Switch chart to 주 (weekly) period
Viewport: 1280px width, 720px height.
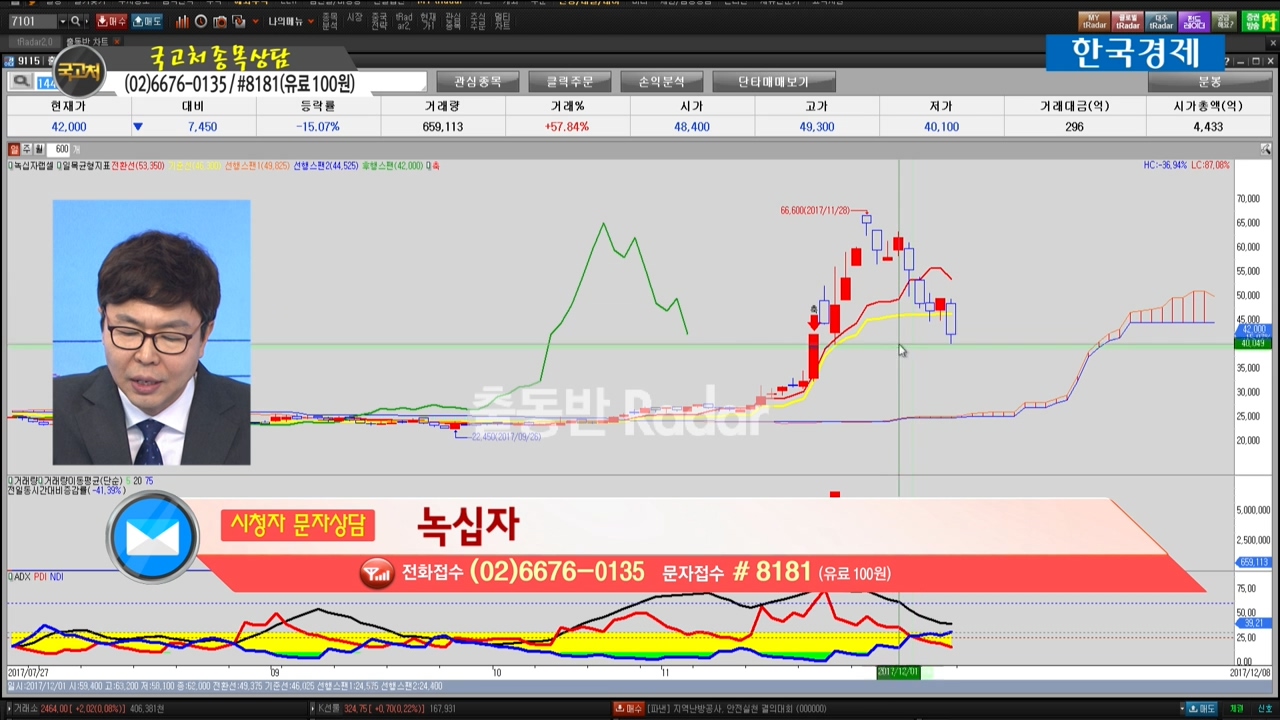[27, 149]
